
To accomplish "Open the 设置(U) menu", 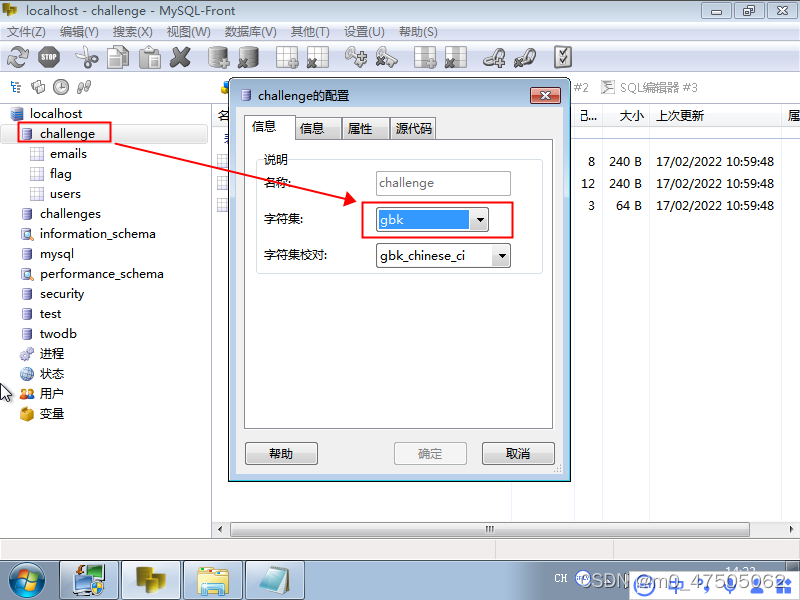I will [364, 32].
